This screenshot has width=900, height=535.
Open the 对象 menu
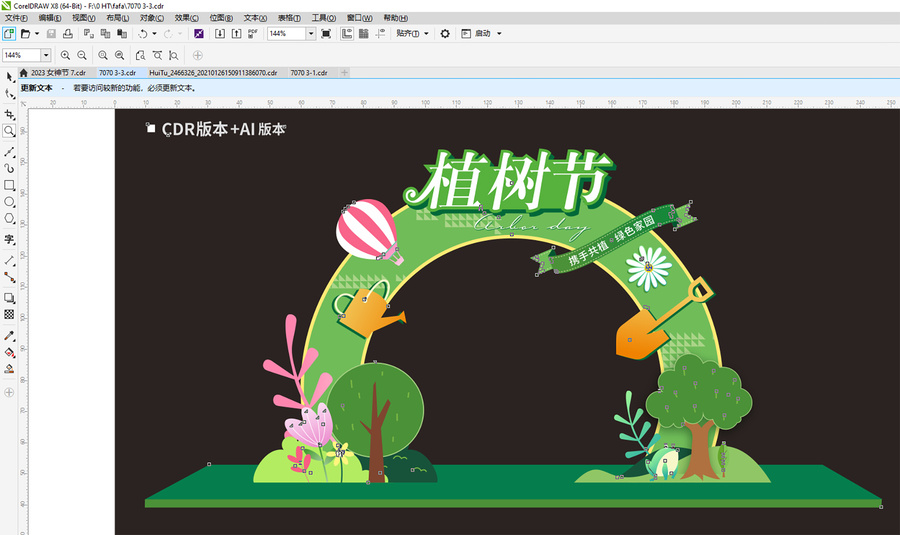[x=152, y=18]
